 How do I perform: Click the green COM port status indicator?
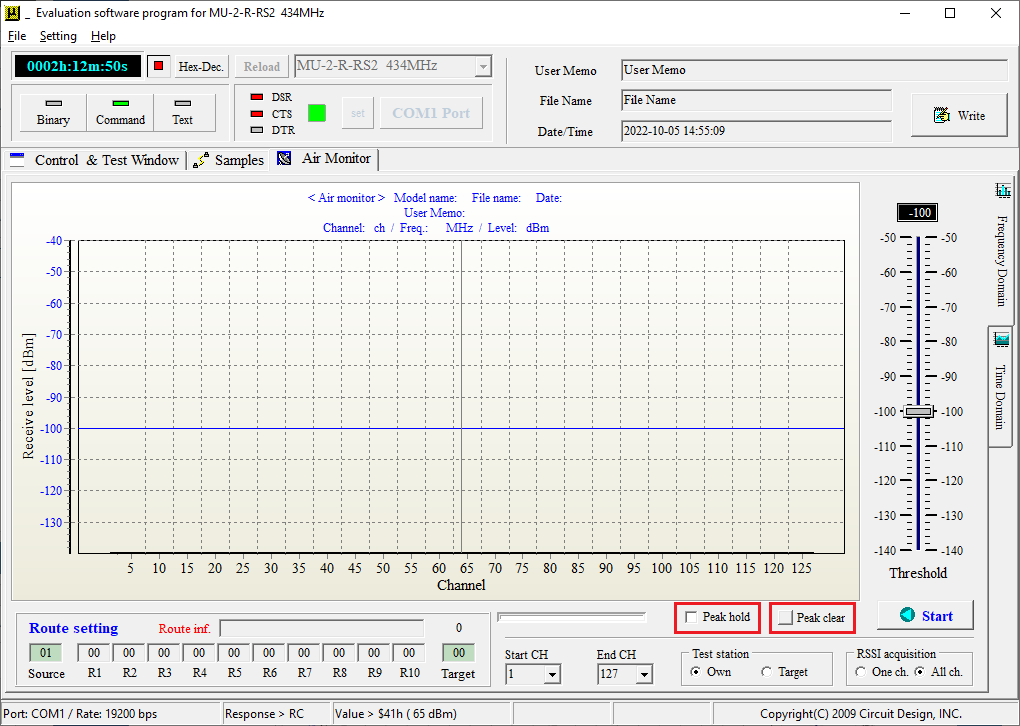pyautogui.click(x=317, y=113)
